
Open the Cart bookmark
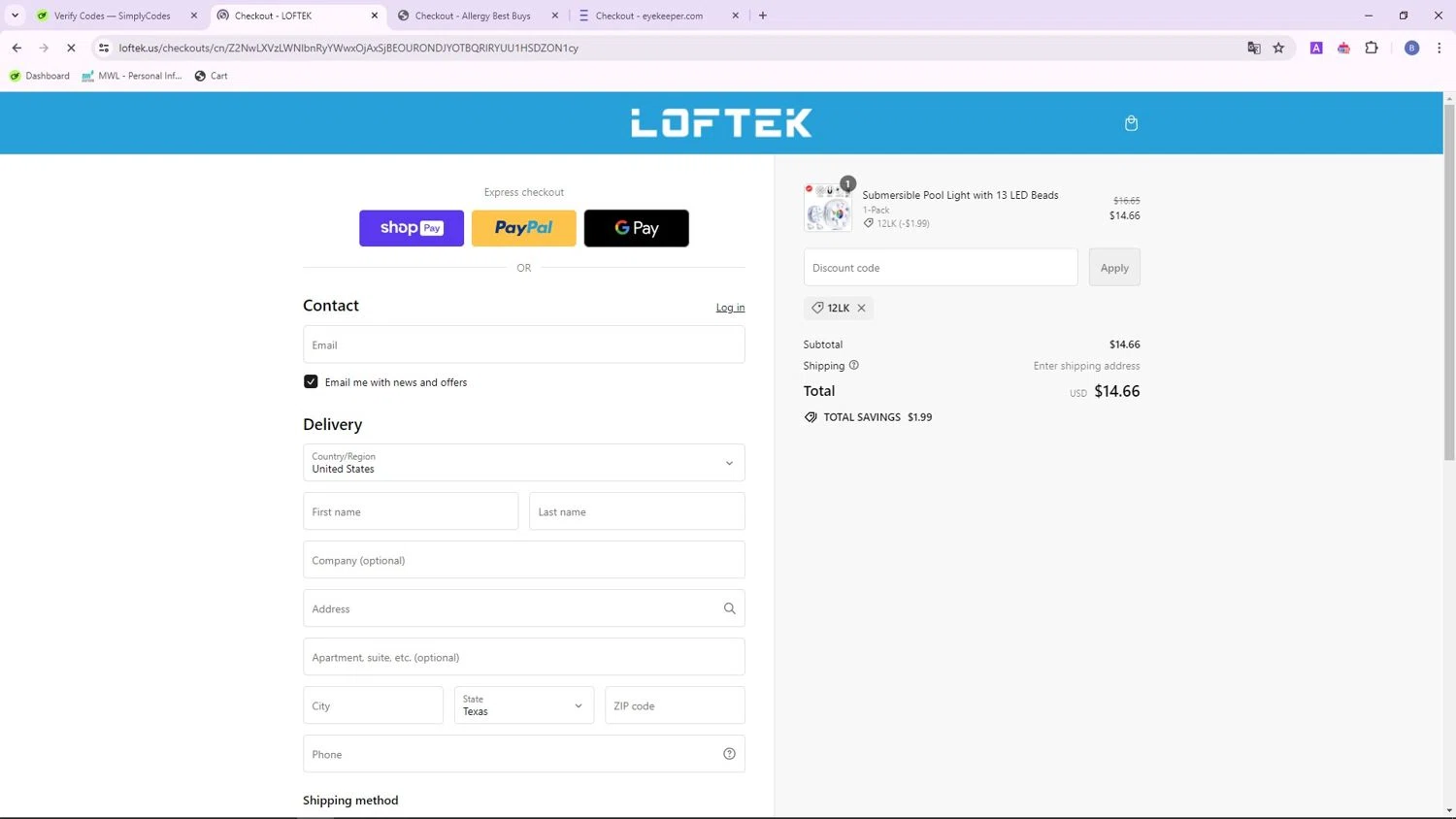pyautogui.click(x=211, y=76)
